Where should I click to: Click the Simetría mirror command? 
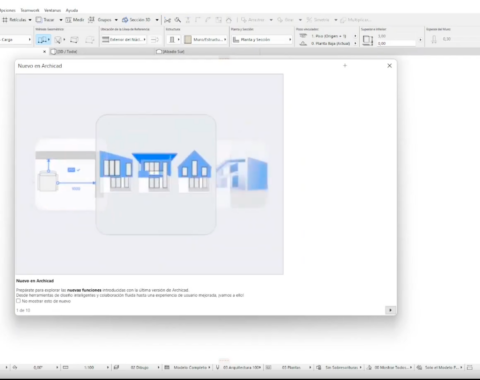coord(318,20)
